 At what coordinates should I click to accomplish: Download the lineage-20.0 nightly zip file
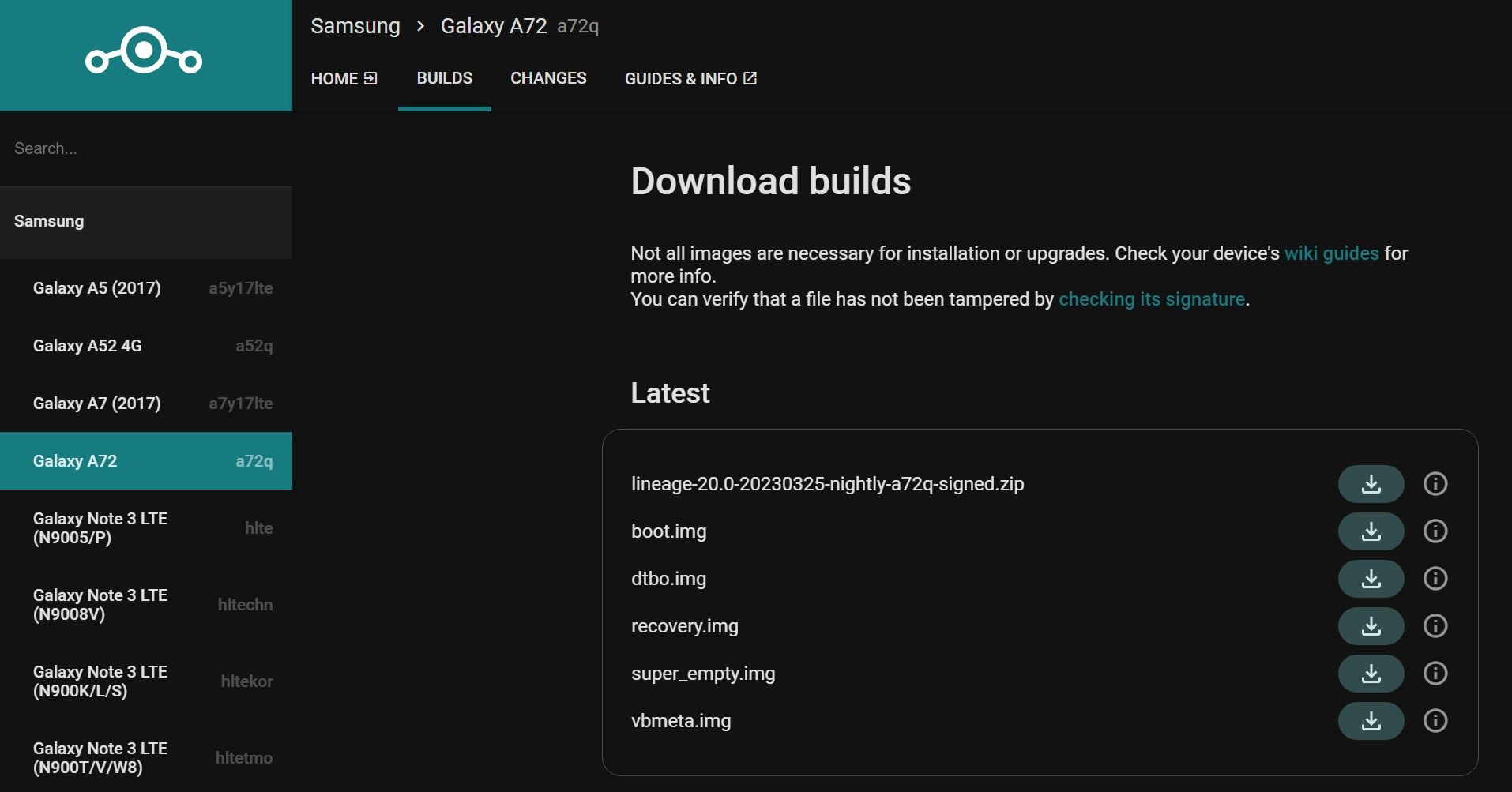click(x=1371, y=483)
